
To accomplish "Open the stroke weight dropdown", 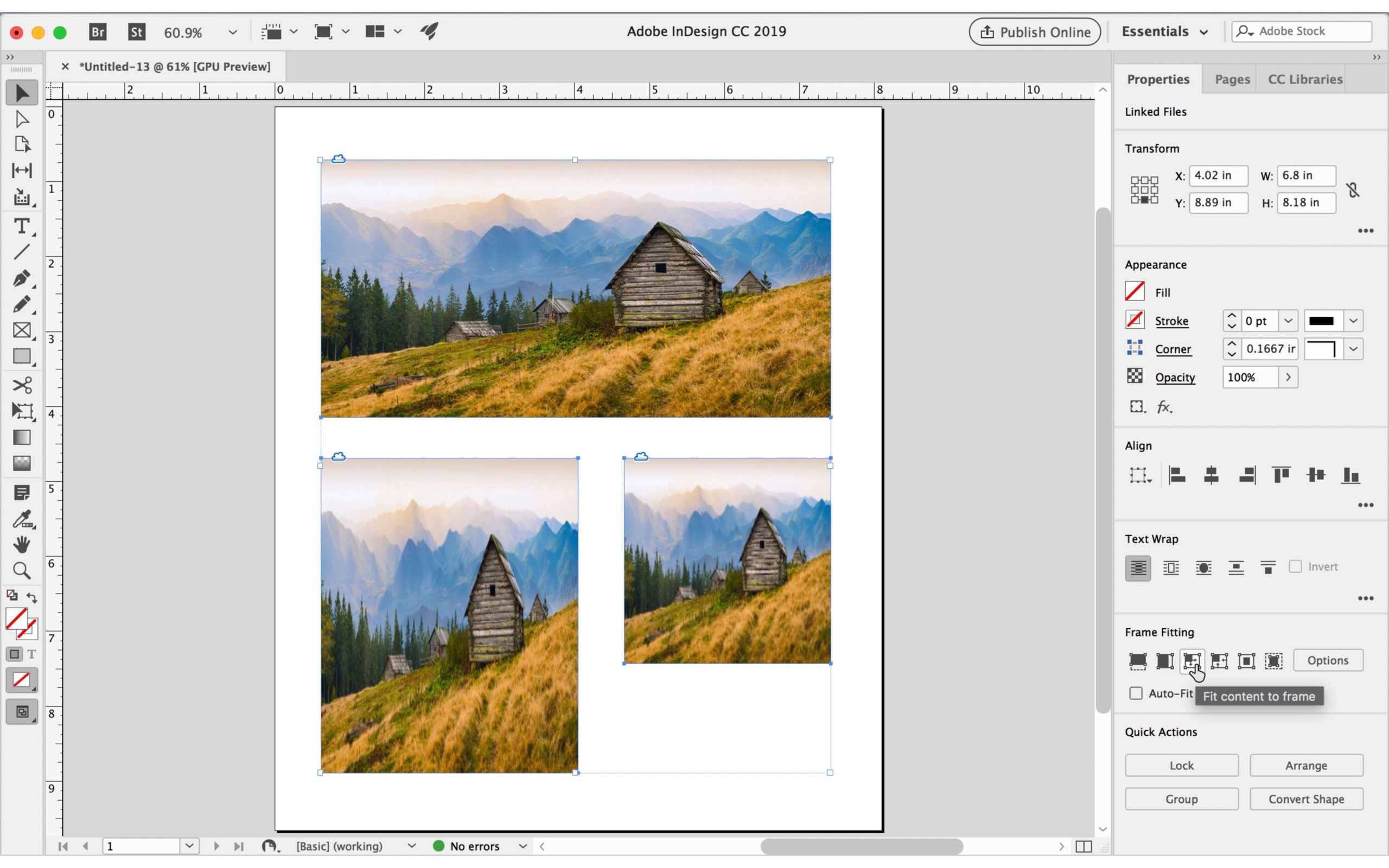I will (x=1288, y=320).
